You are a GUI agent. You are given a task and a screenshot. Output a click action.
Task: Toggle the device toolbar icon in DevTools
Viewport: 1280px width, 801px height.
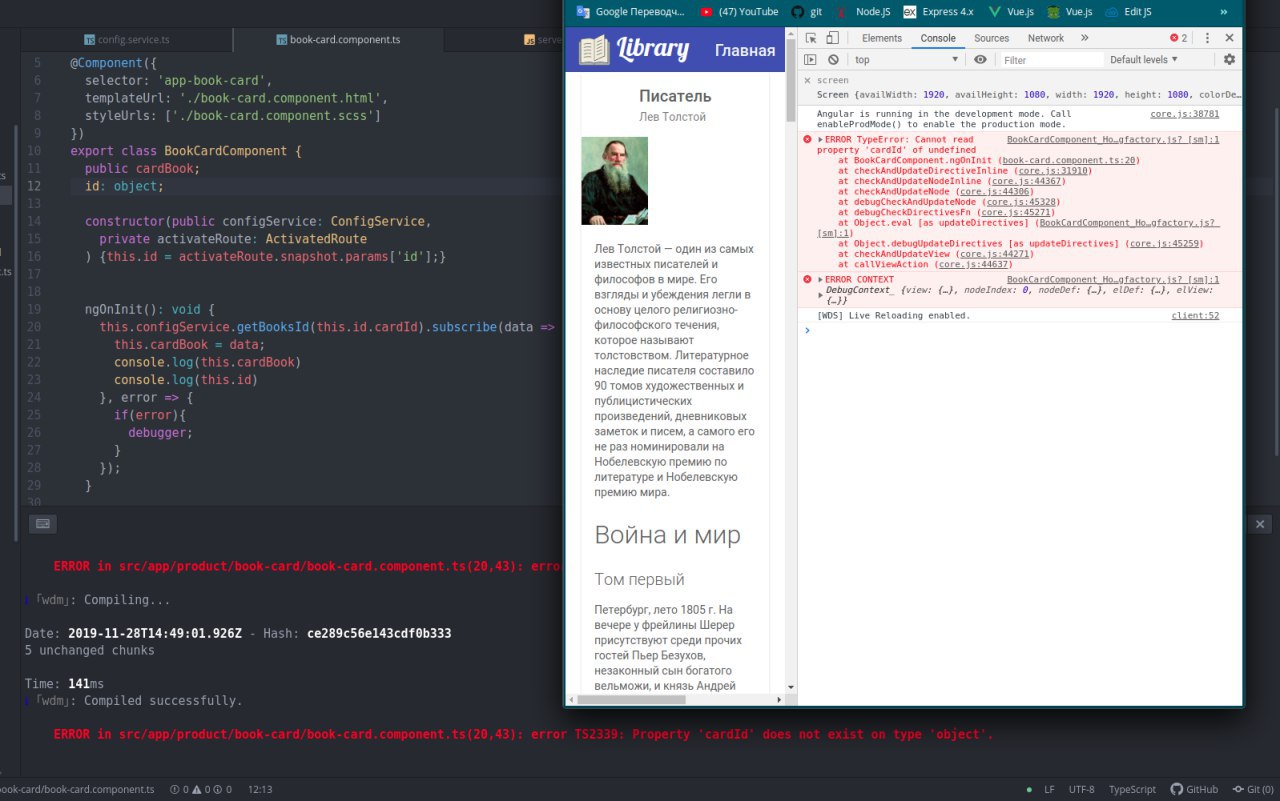click(833, 38)
